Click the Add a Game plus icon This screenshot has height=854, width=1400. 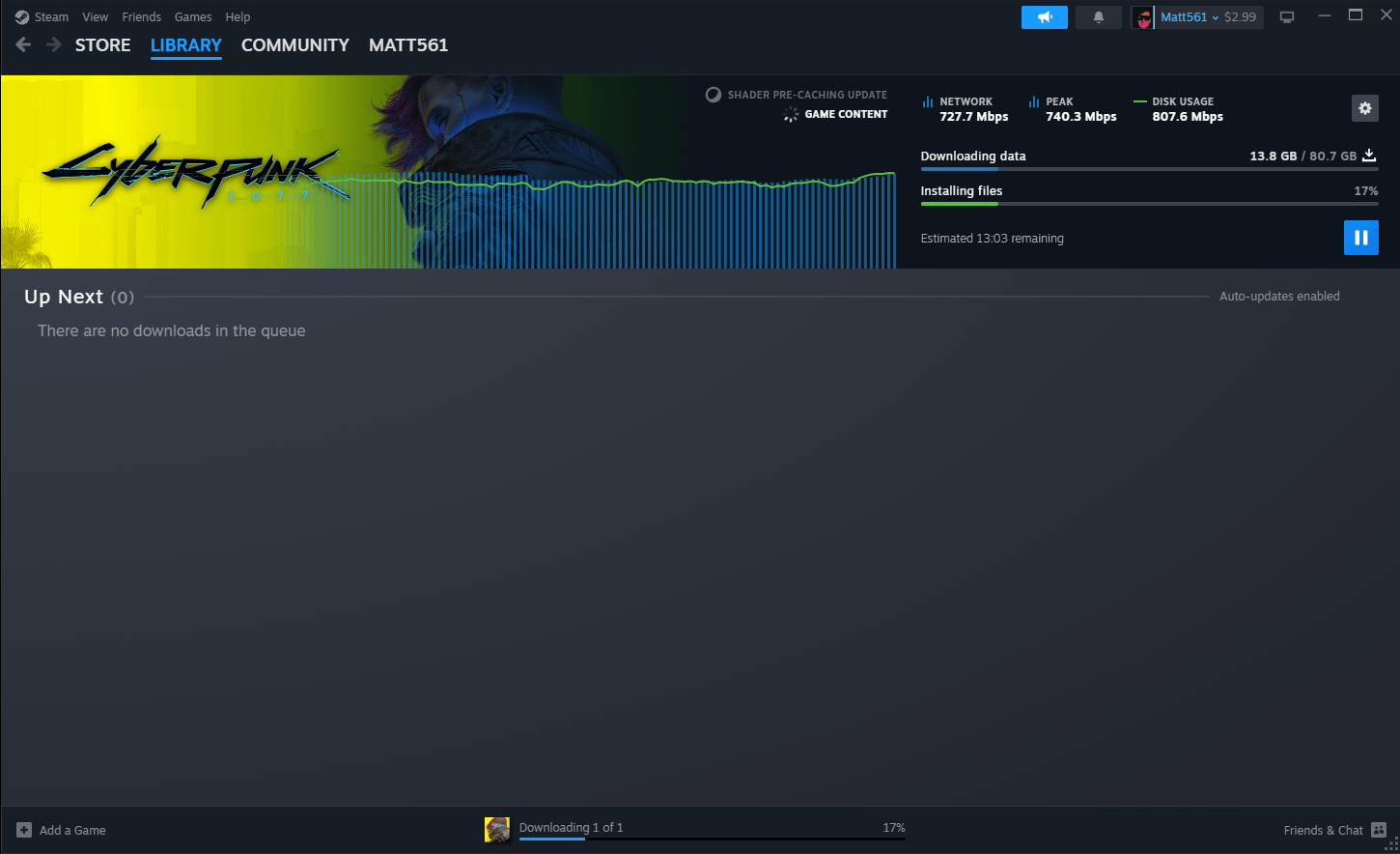tap(24, 830)
